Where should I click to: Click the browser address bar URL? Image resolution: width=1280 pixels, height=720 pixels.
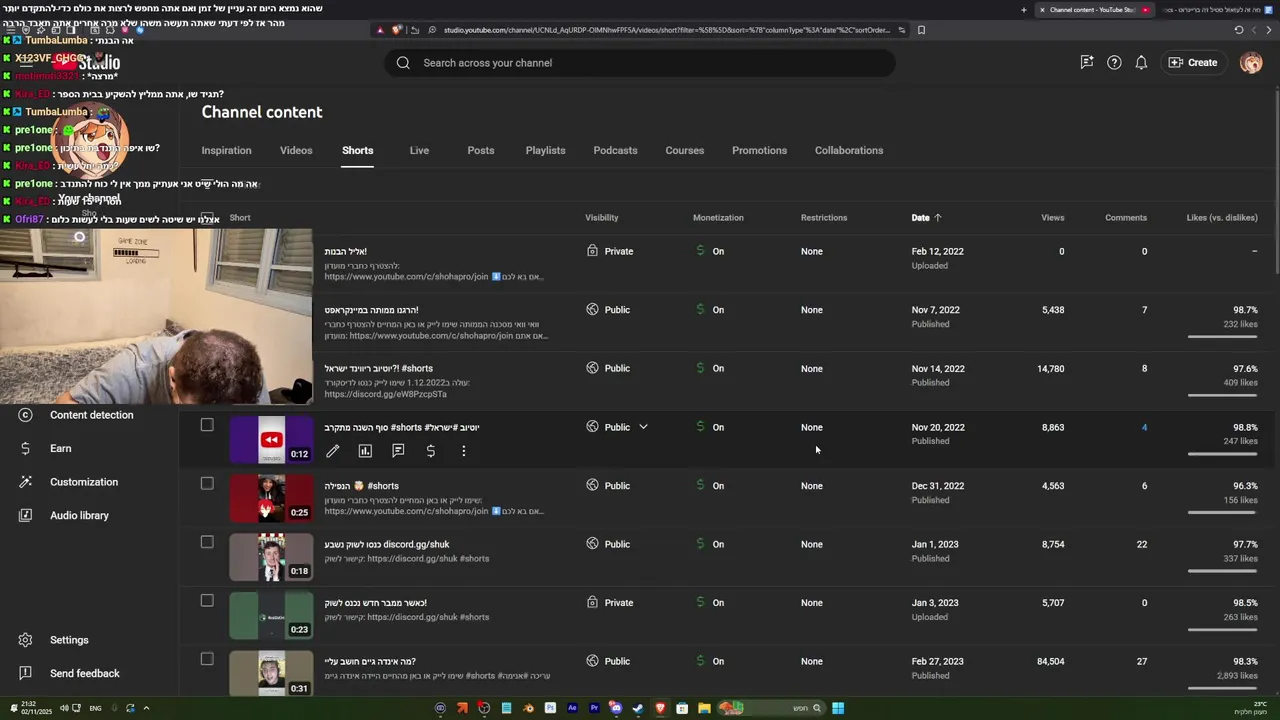click(667, 30)
